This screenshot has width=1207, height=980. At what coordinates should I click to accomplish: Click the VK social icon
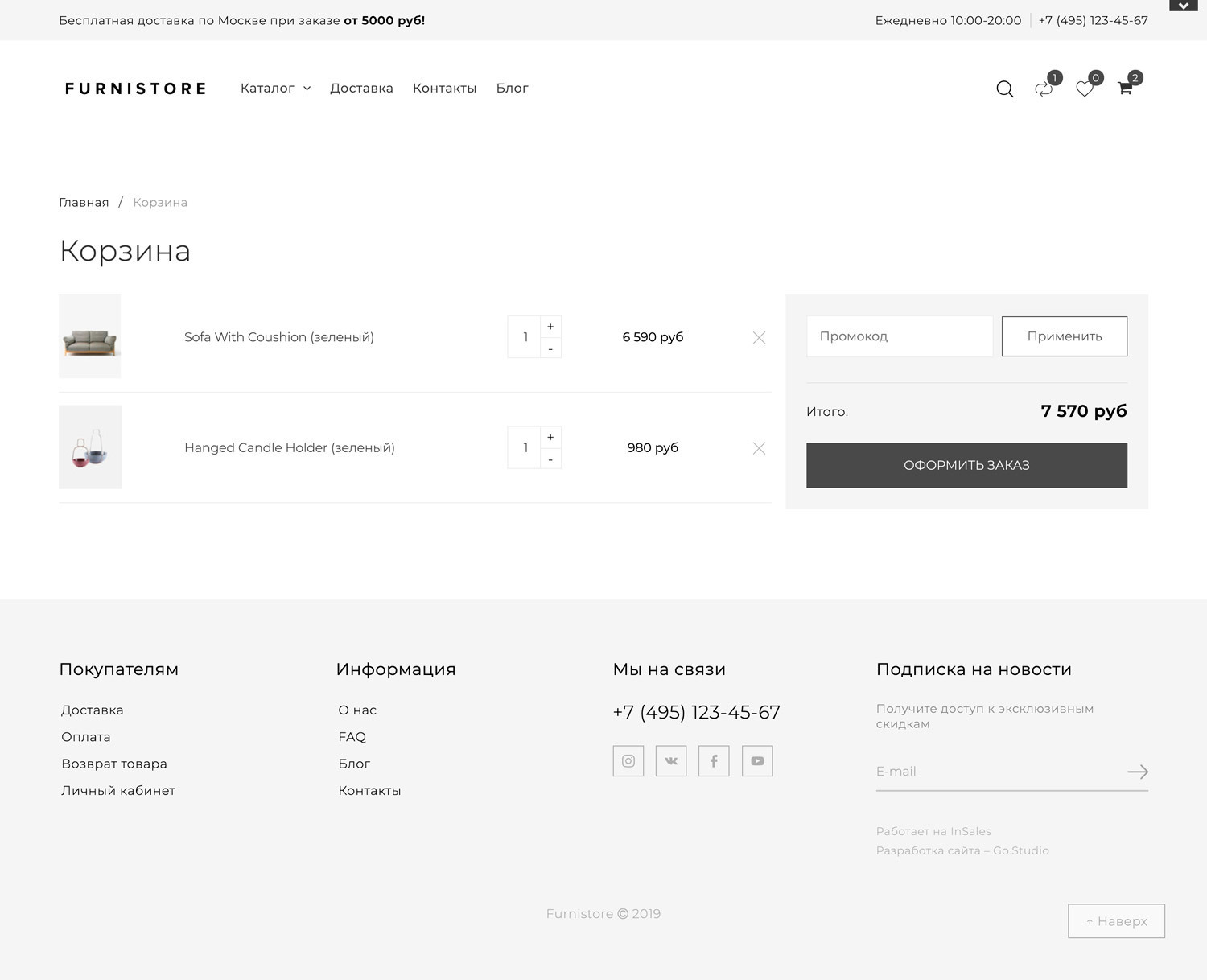671,760
